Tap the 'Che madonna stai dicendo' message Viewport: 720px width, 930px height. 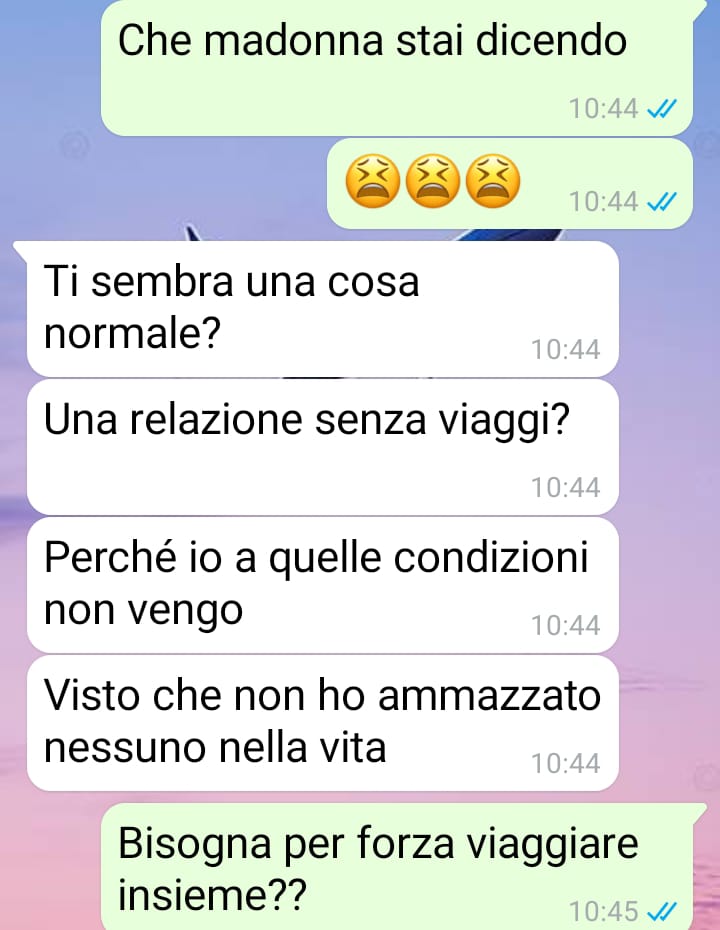pyautogui.click(x=396, y=68)
